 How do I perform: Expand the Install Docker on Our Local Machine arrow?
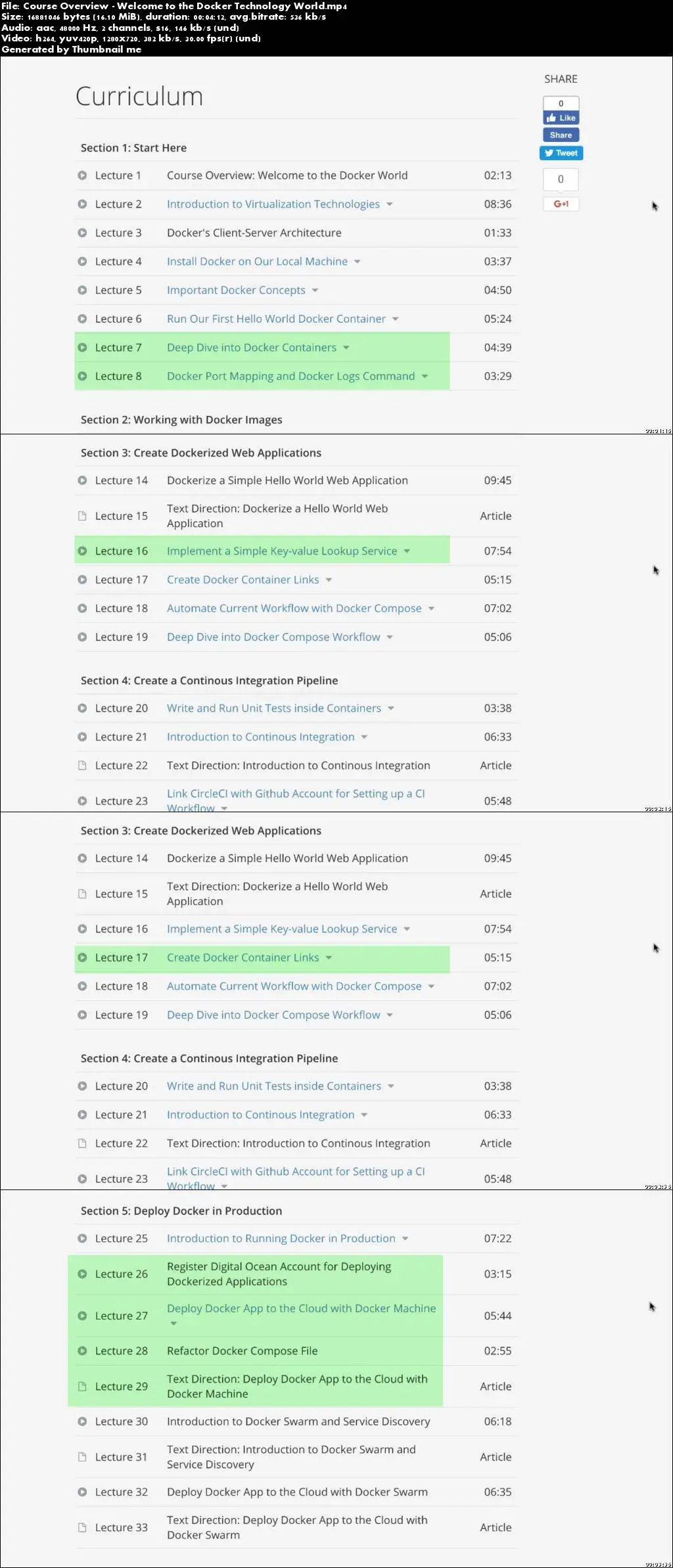358,262
